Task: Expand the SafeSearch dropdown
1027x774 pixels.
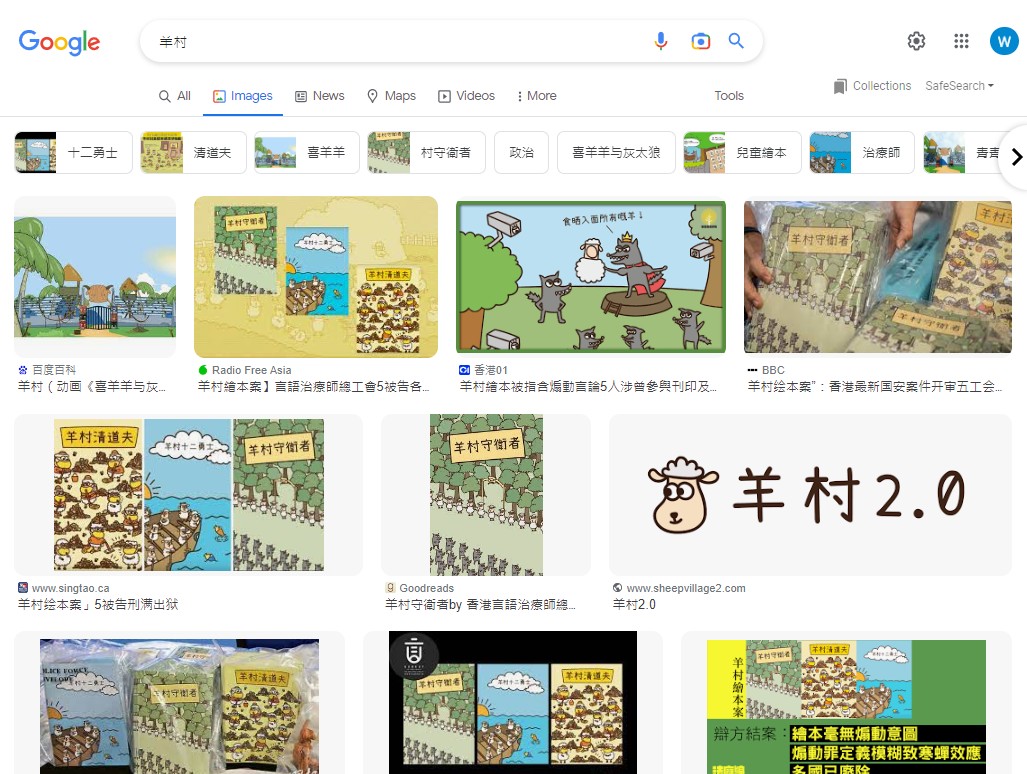Action: 959,86
